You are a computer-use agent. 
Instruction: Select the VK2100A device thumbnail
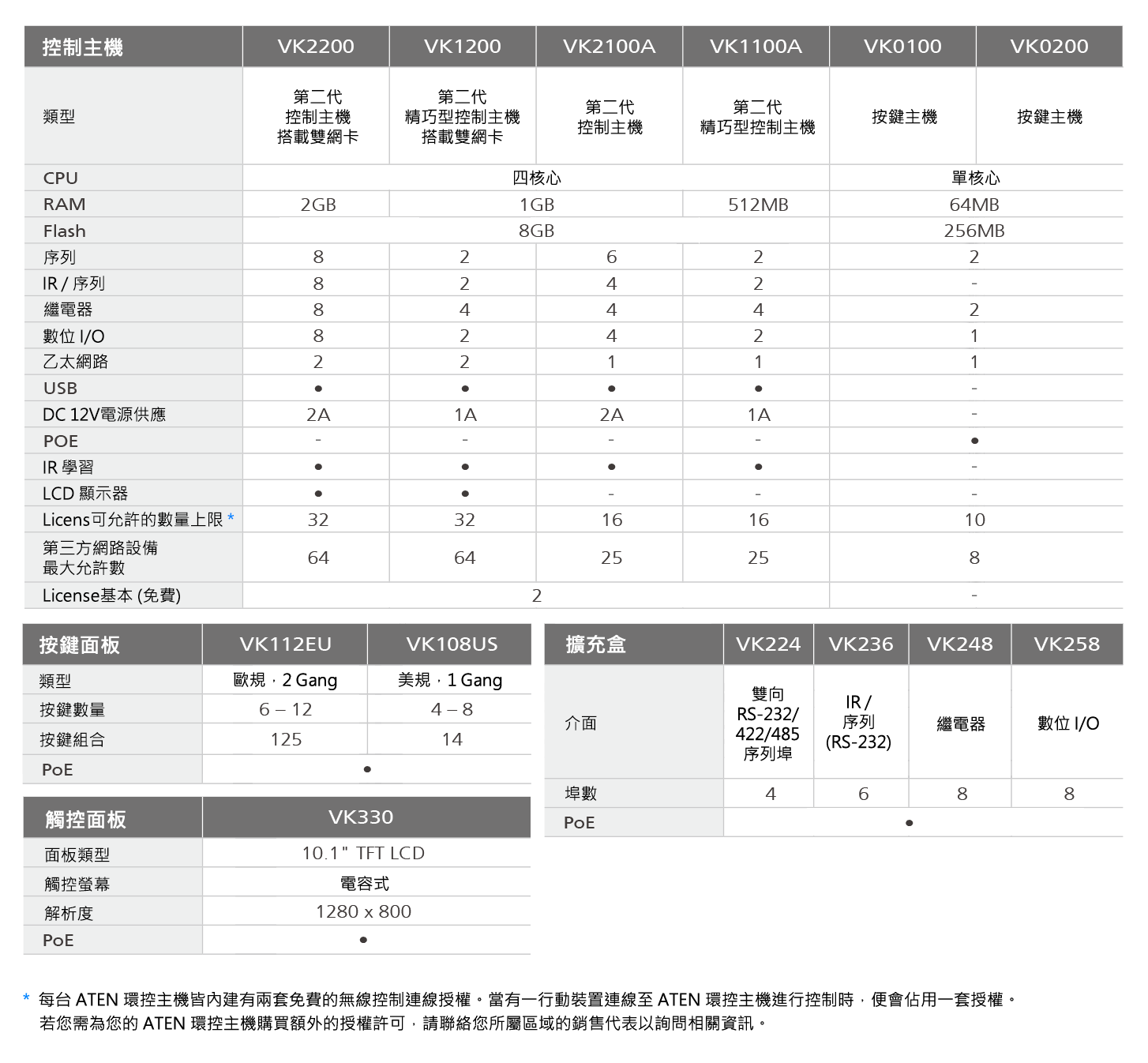pyautogui.click(x=609, y=115)
